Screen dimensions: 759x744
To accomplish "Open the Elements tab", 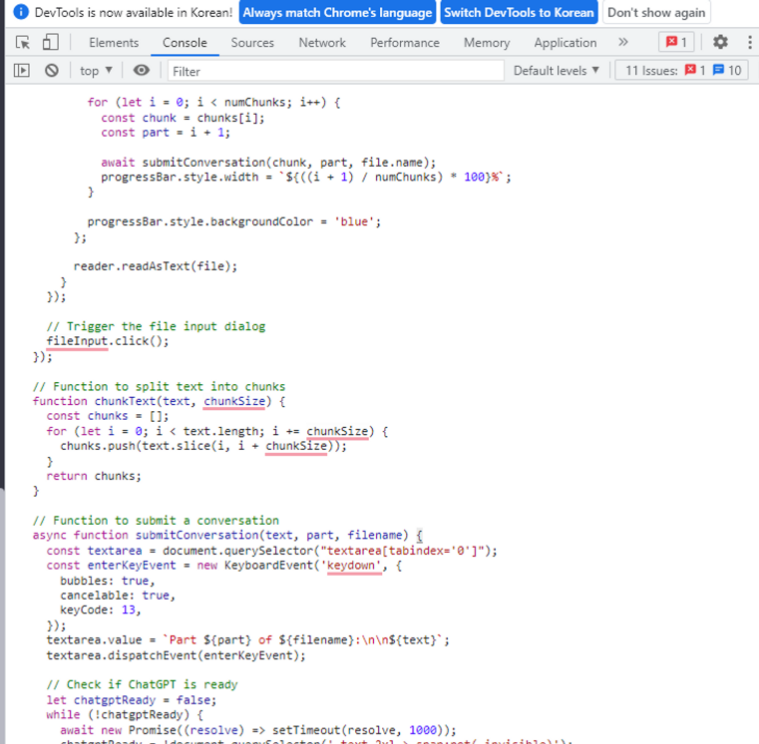I will tap(114, 43).
